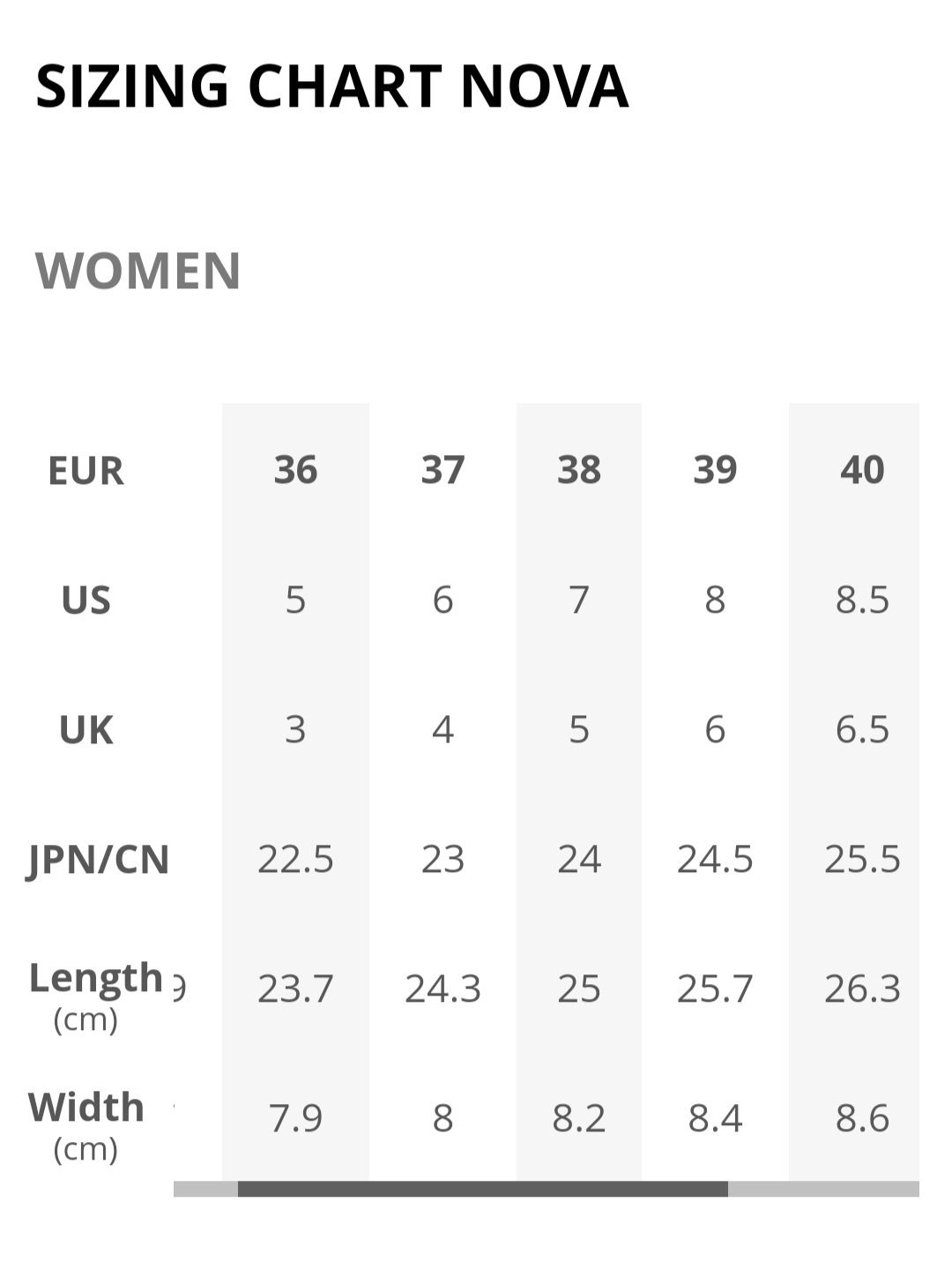Select EUR size 40 column header
952x1262 pixels.
(x=862, y=470)
